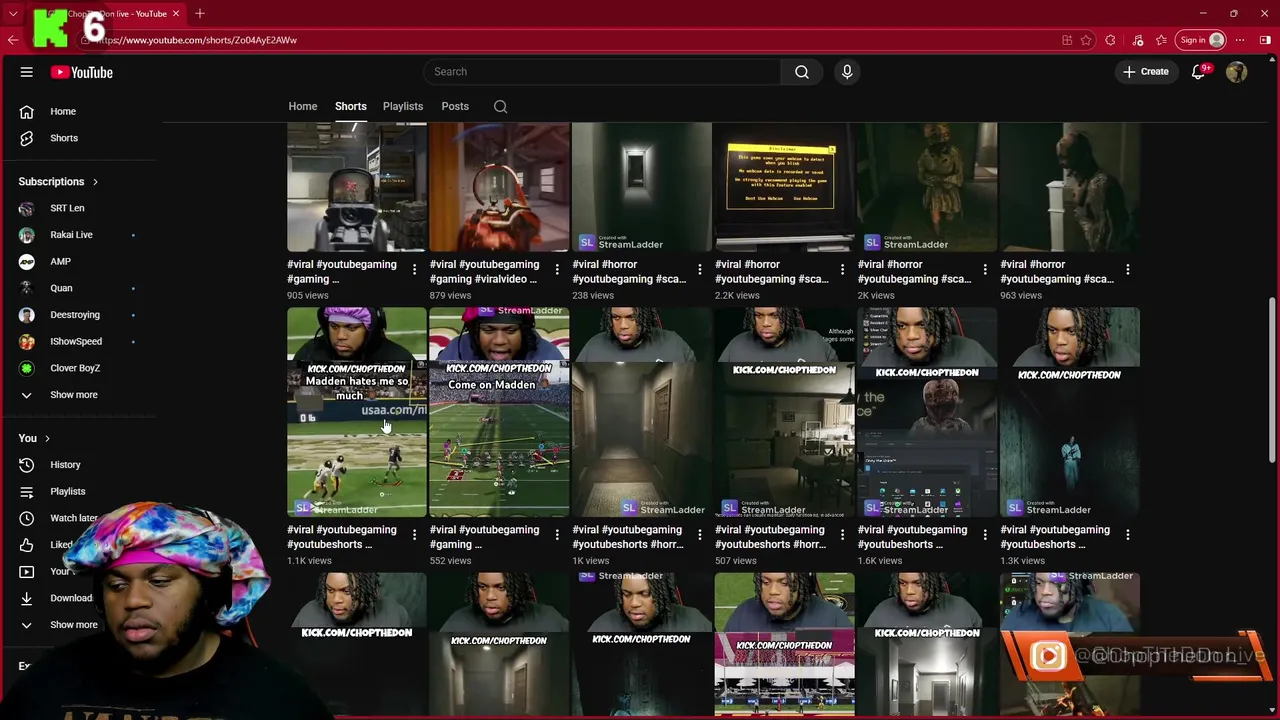
Task: Expand the Subscriptions section header
Action: [x=58, y=182]
